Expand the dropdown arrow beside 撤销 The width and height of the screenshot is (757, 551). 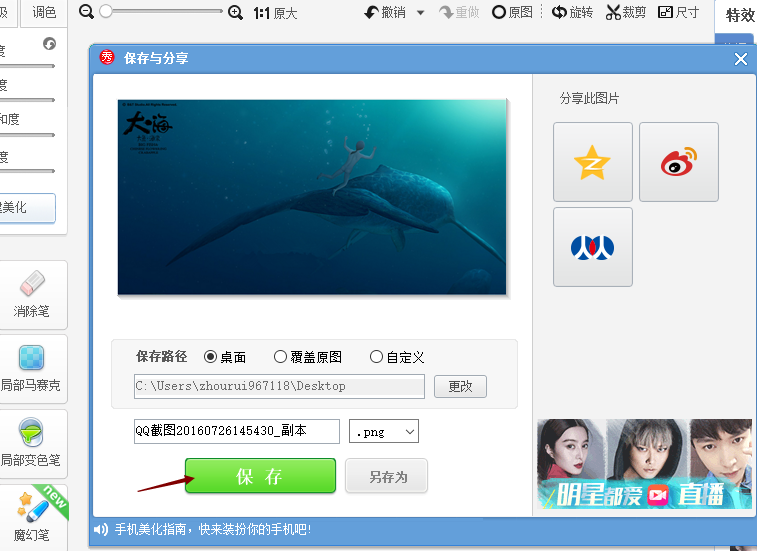click(x=421, y=13)
